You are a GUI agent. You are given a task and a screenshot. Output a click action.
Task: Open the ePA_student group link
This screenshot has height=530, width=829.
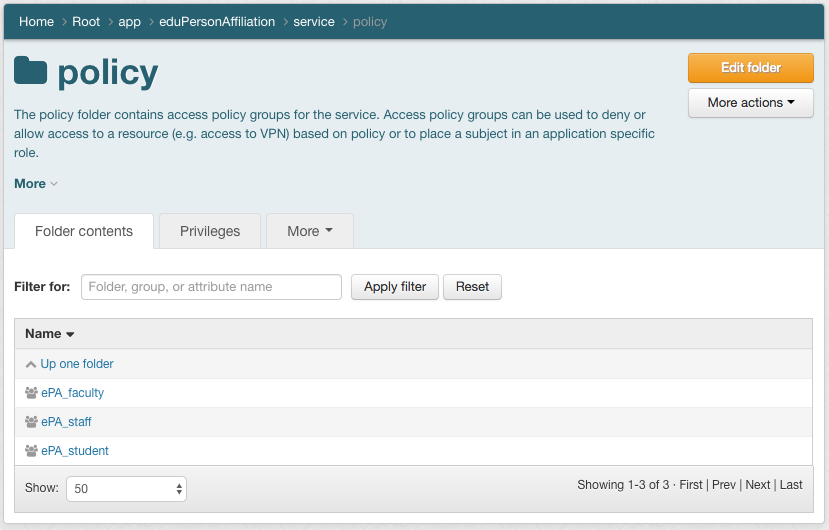click(75, 451)
